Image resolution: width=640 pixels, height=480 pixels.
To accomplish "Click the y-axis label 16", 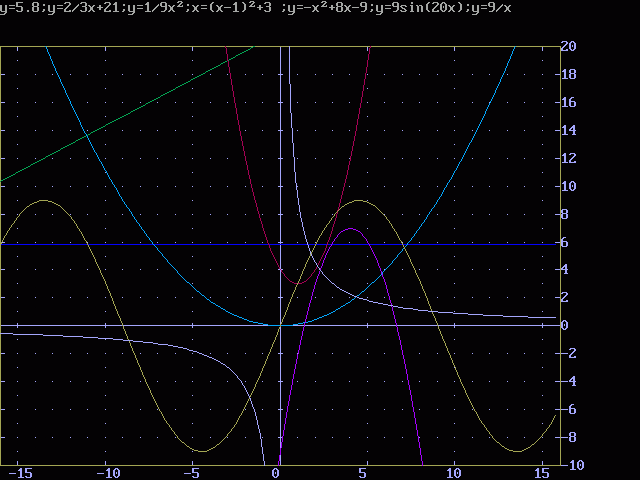I will point(568,102).
